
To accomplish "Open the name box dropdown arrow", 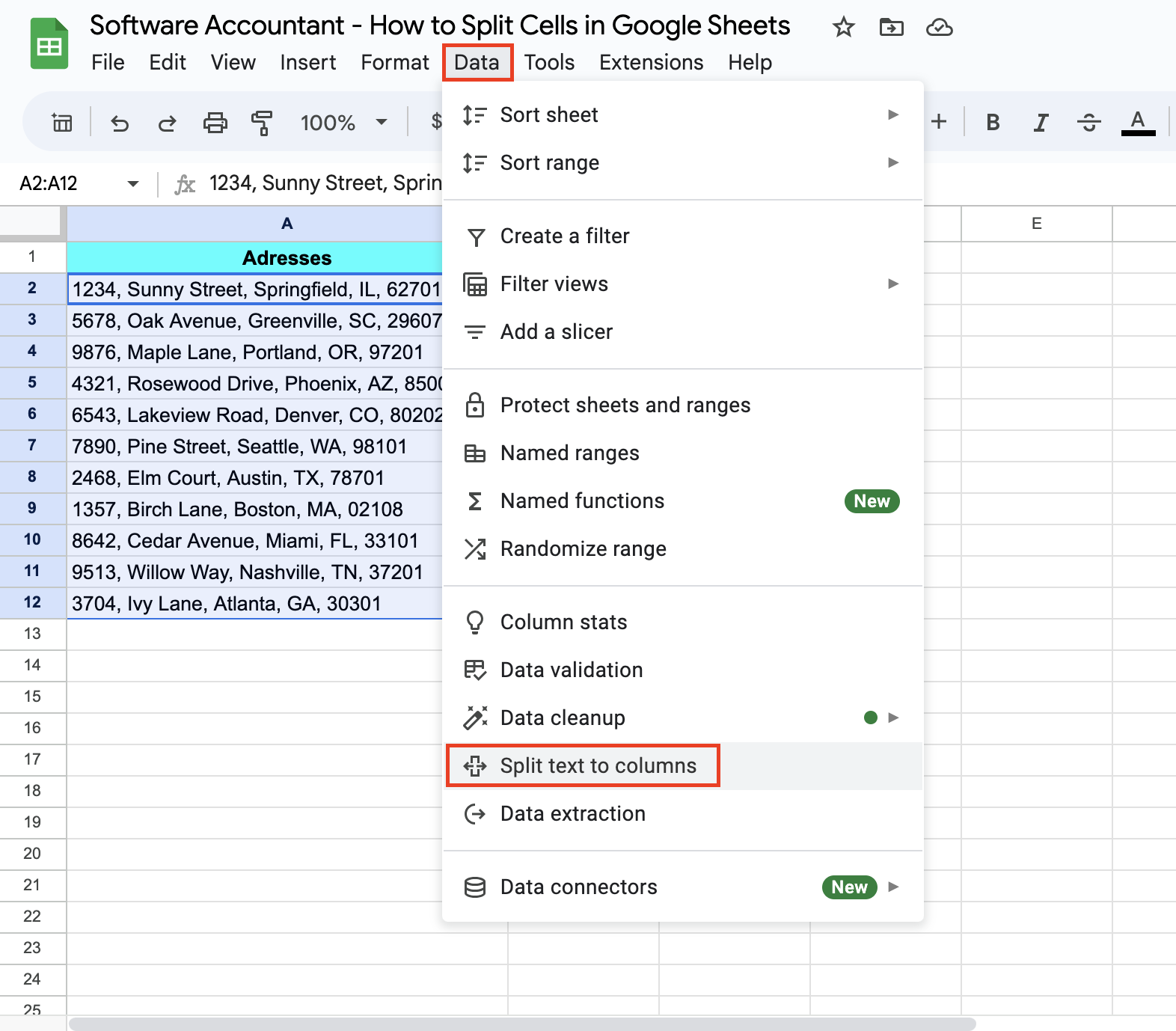I will pos(133,183).
